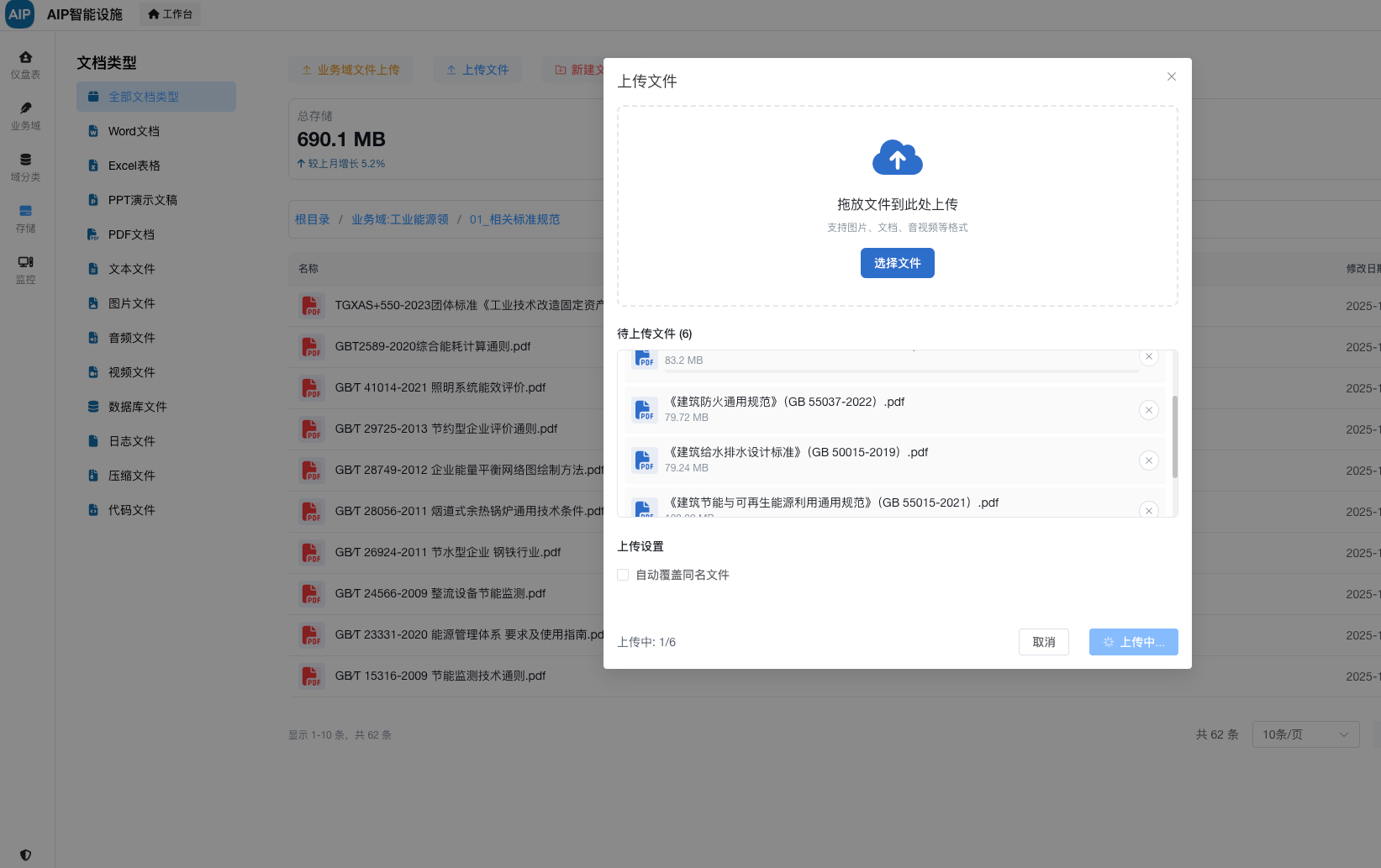Open the 仪盘表 dashboard sidebar icon
Screen dimensions: 1381x868
[x=25, y=64]
